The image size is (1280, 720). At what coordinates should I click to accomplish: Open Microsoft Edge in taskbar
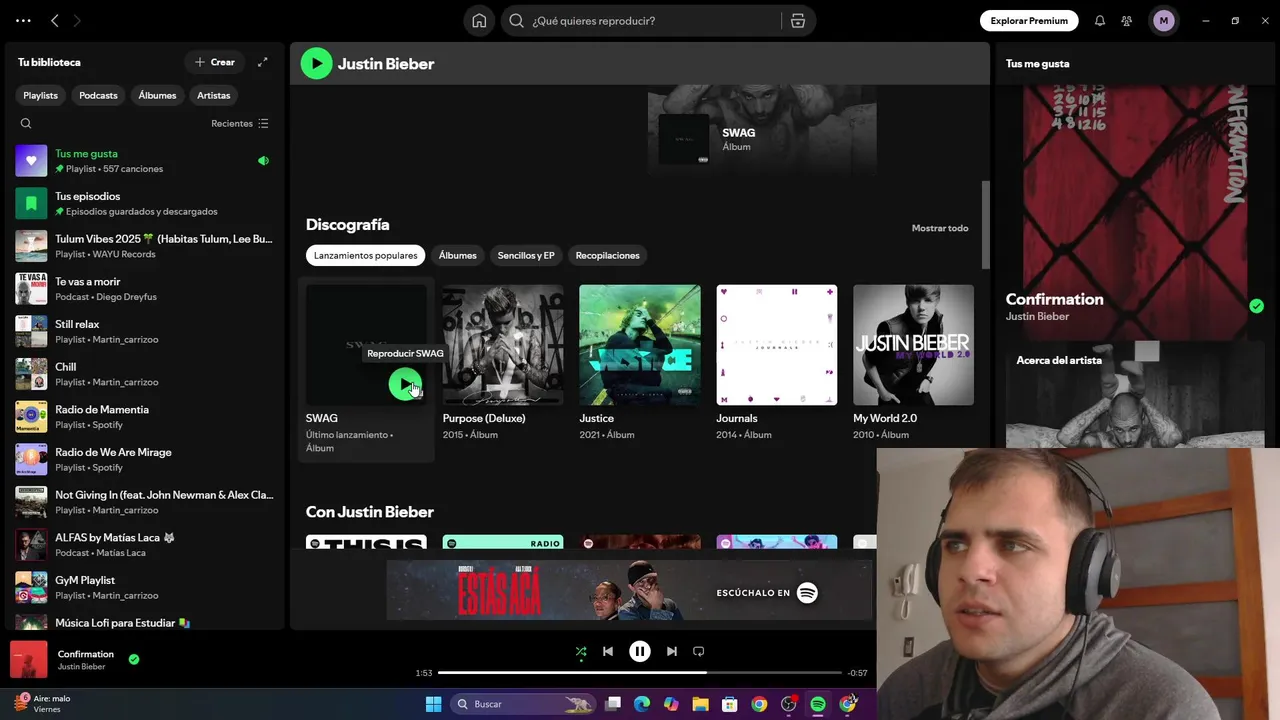point(642,704)
